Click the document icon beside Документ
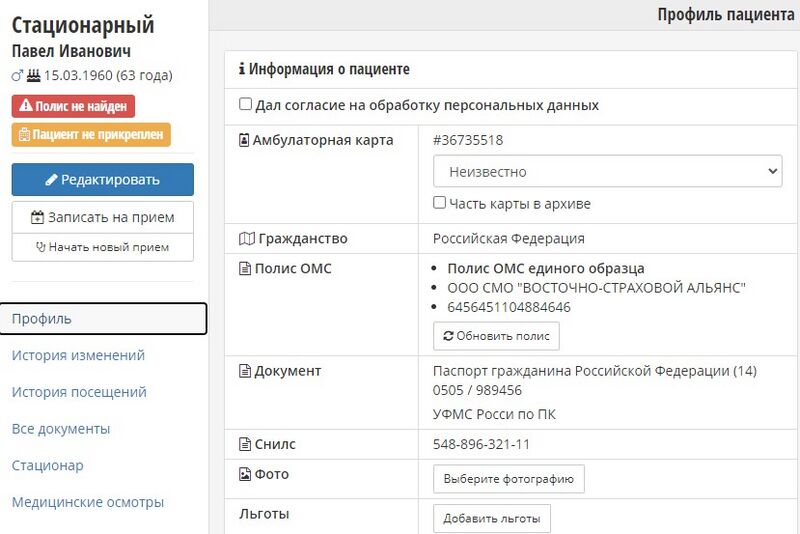The image size is (800, 534). click(245, 371)
